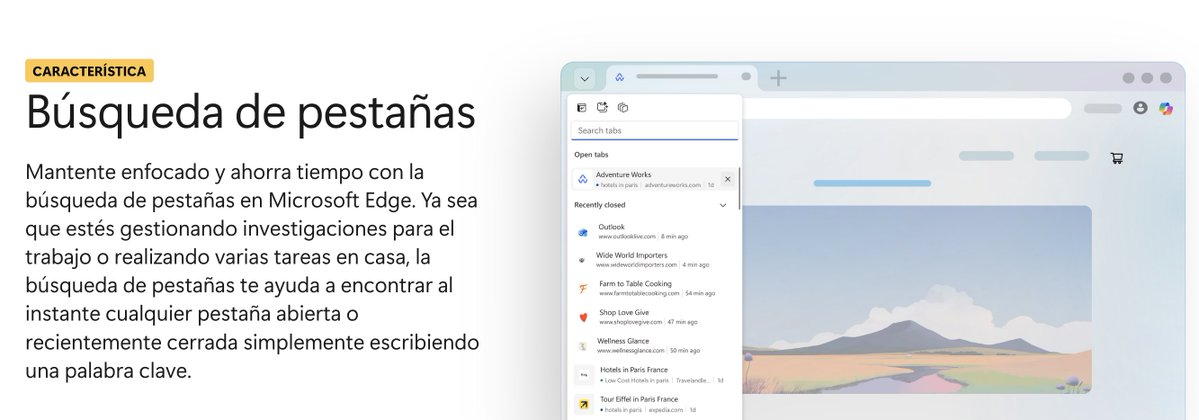
Task: Click the landscape illustration image
Action: 917,299
